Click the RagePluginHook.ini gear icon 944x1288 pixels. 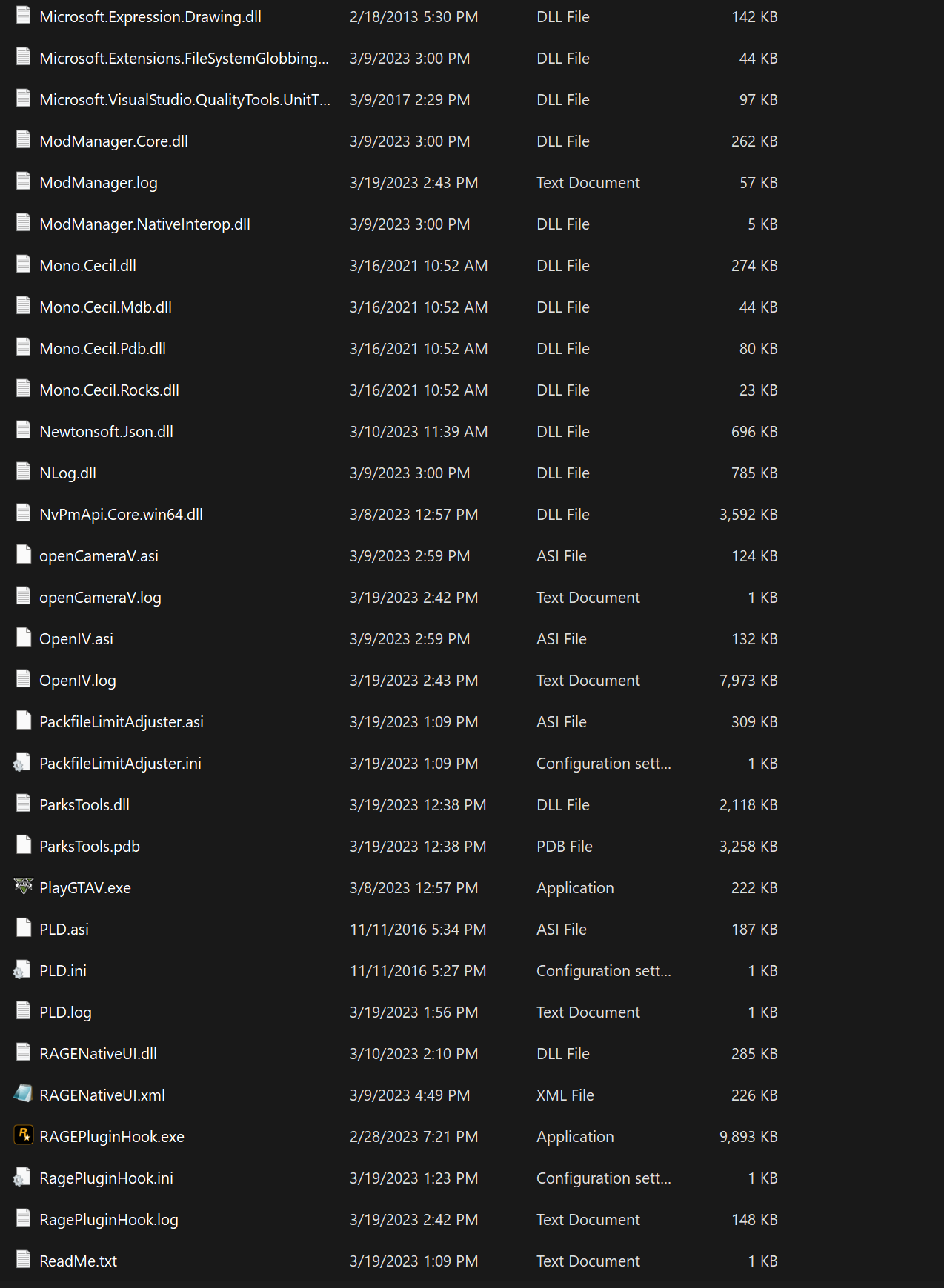click(x=24, y=1177)
